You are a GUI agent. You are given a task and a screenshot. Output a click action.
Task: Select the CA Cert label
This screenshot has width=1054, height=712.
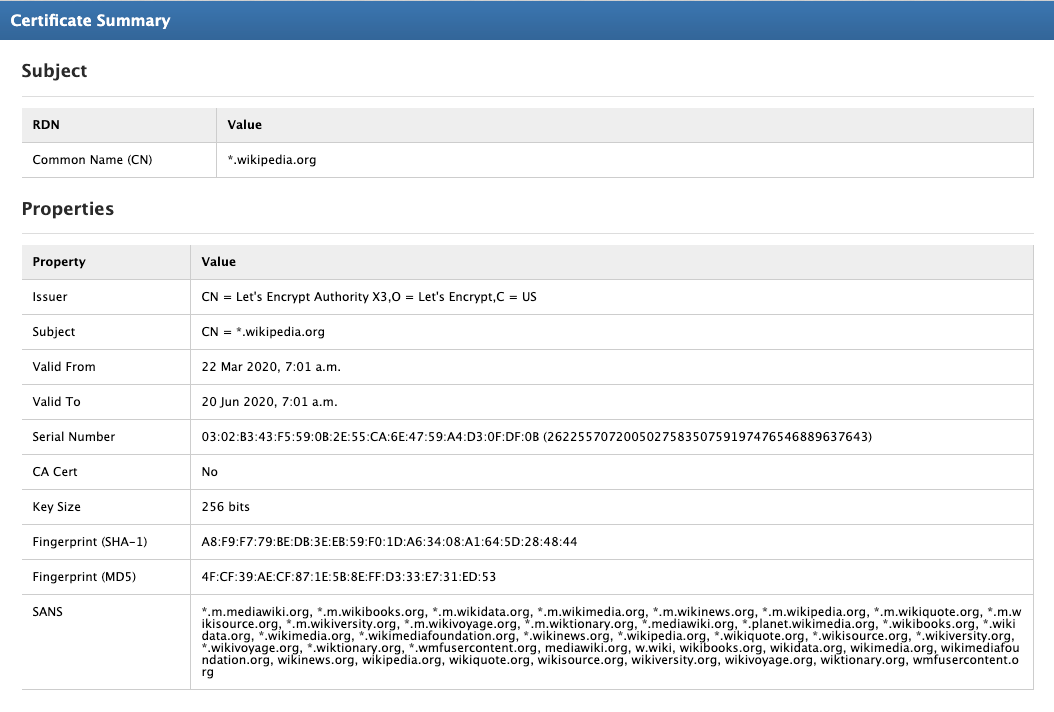point(55,471)
